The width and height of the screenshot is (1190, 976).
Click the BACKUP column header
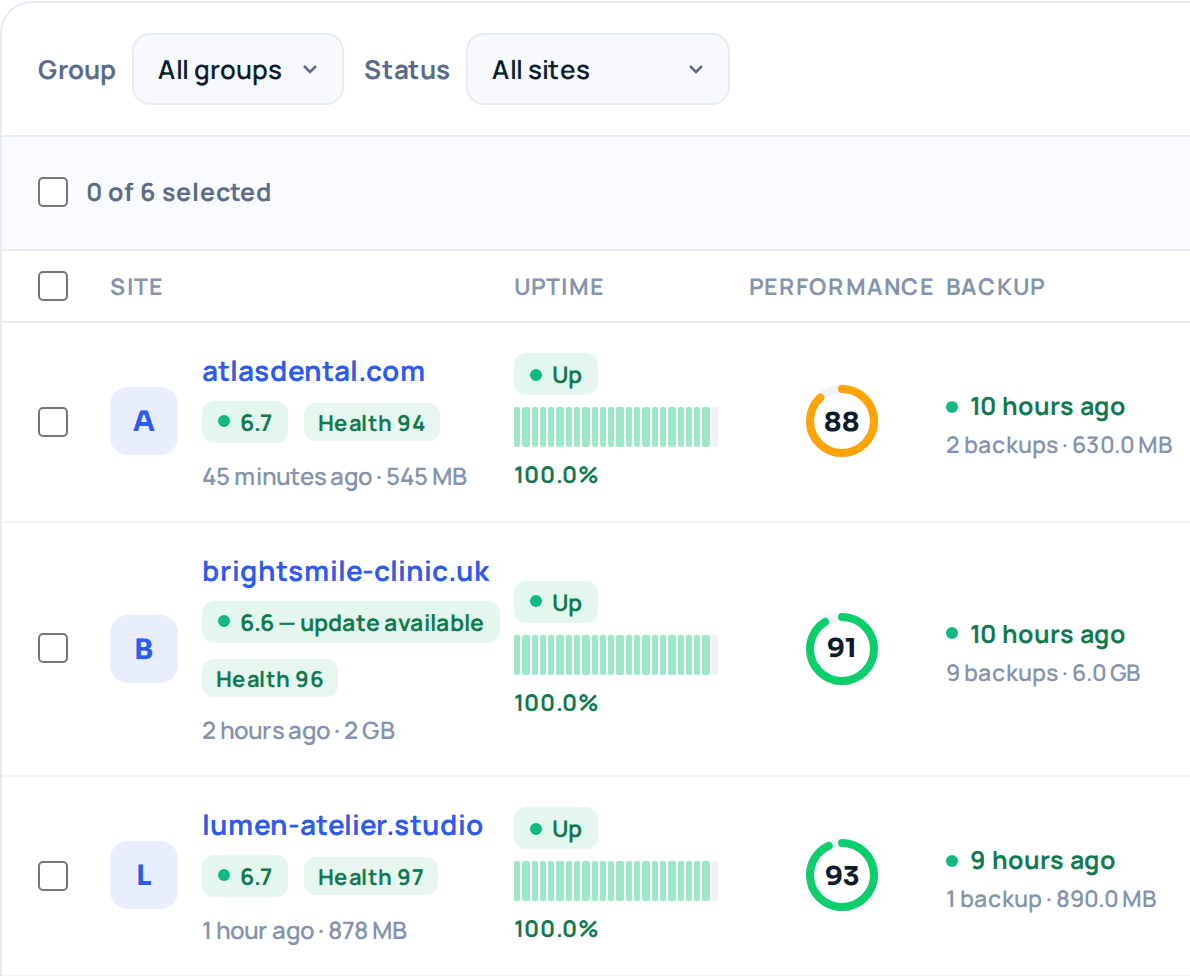[x=995, y=287]
